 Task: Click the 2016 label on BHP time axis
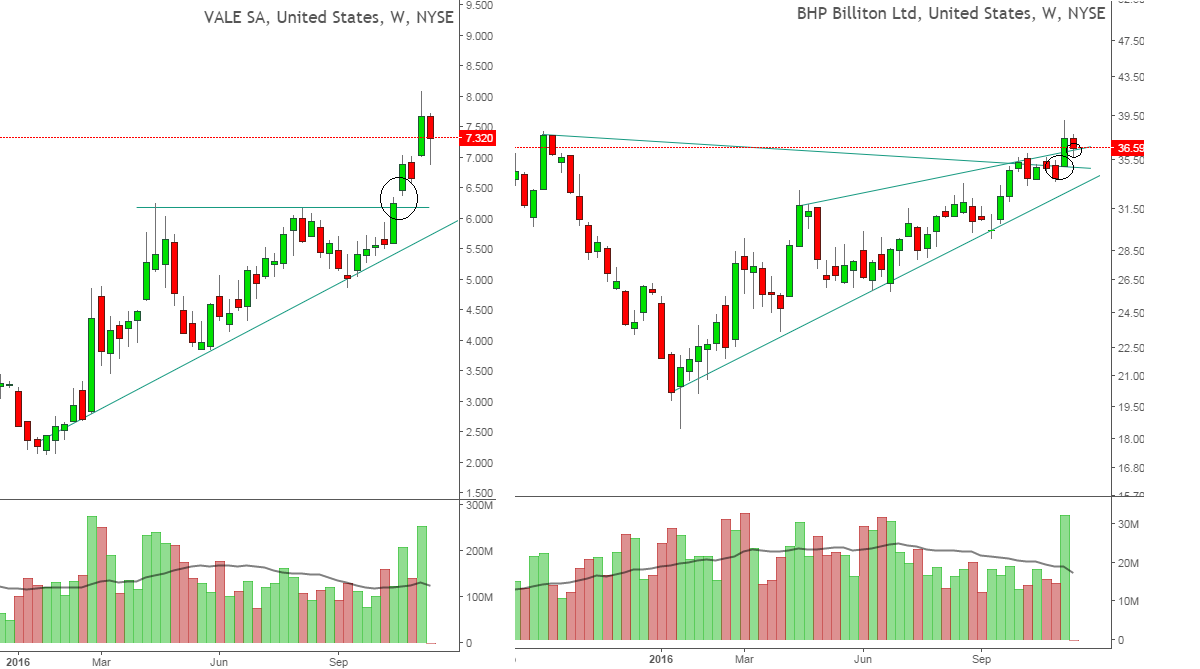[662, 659]
